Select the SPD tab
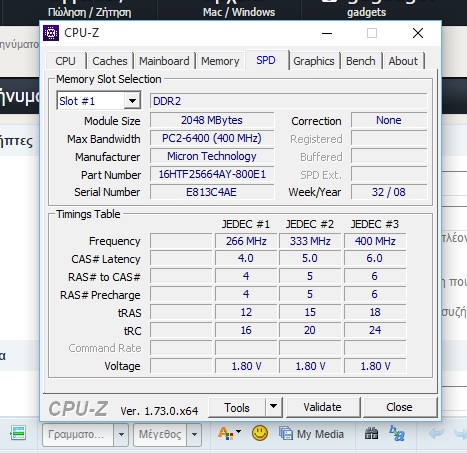Viewport: 467px width, 453px height. [266, 60]
